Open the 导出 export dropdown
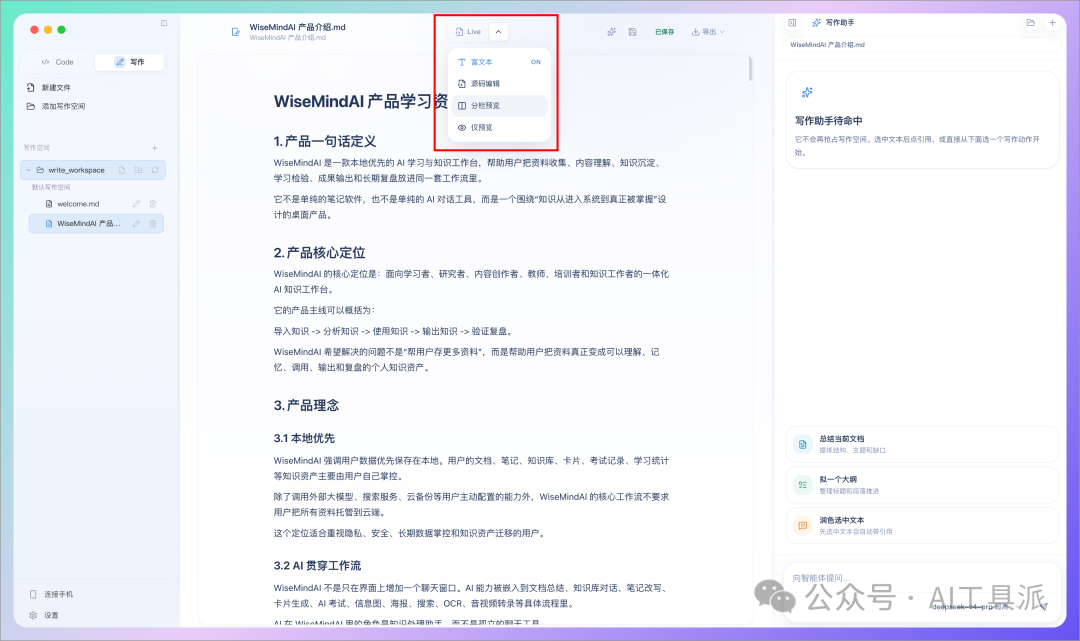Image resolution: width=1080 pixels, height=641 pixels. click(708, 32)
